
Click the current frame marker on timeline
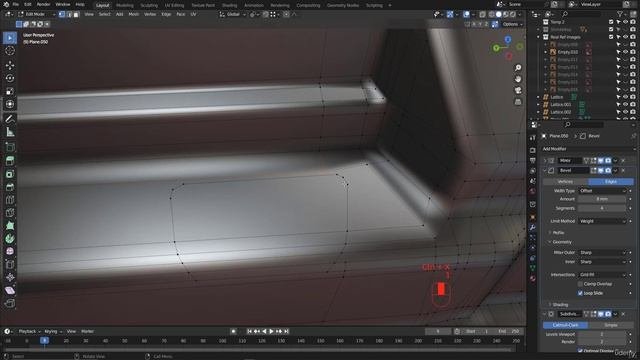pyautogui.click(x=44, y=340)
